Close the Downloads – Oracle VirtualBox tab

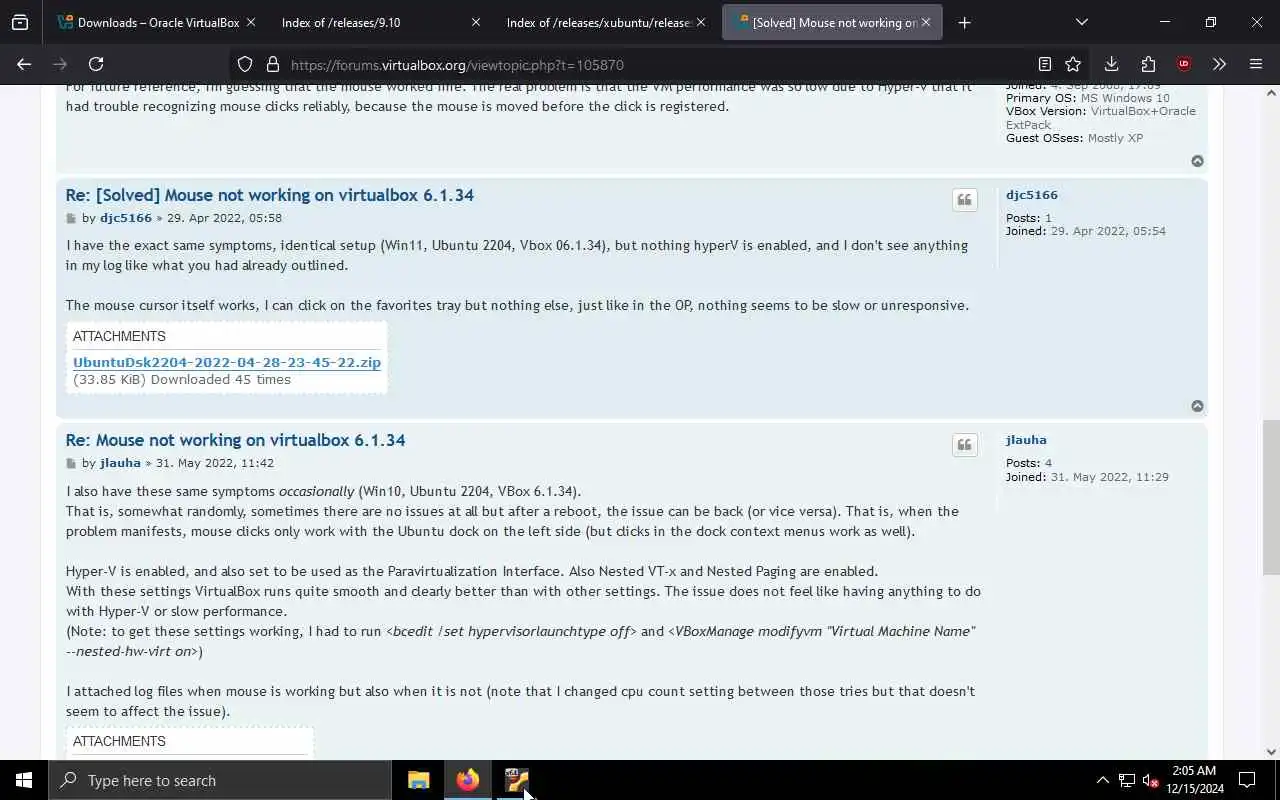[250, 22]
